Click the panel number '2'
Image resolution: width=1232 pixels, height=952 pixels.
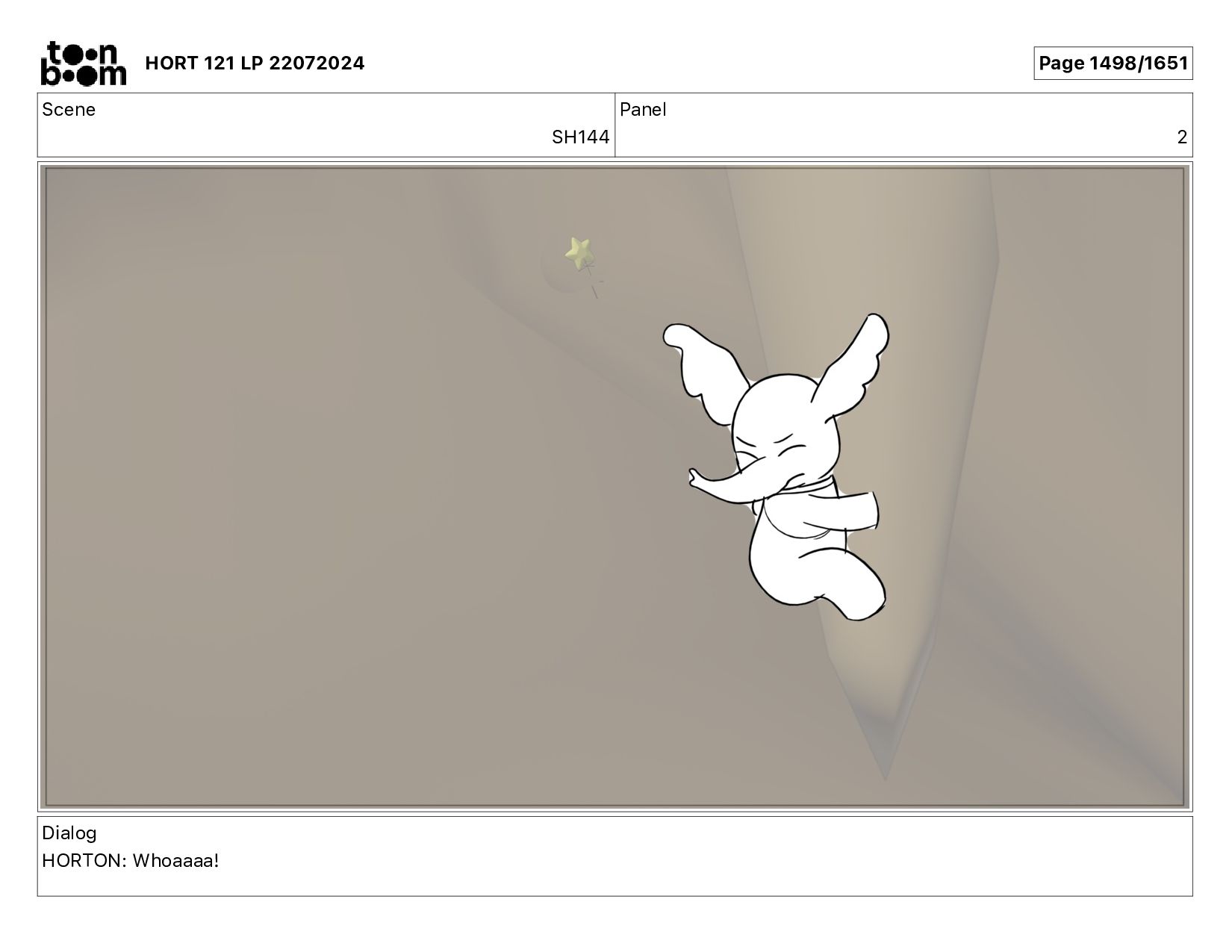(1182, 137)
